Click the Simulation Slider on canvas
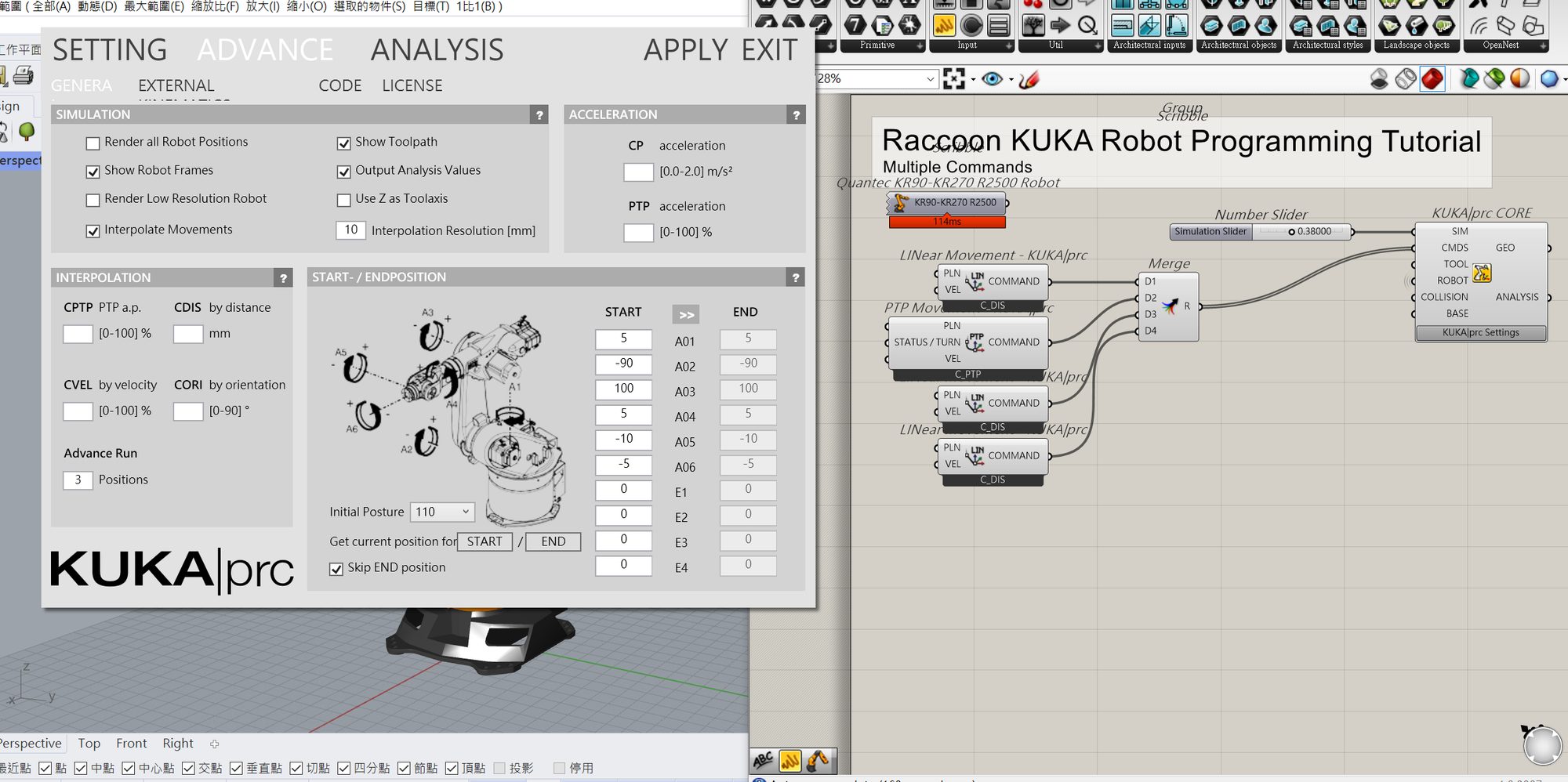The width and height of the screenshot is (1568, 782). [x=1261, y=231]
